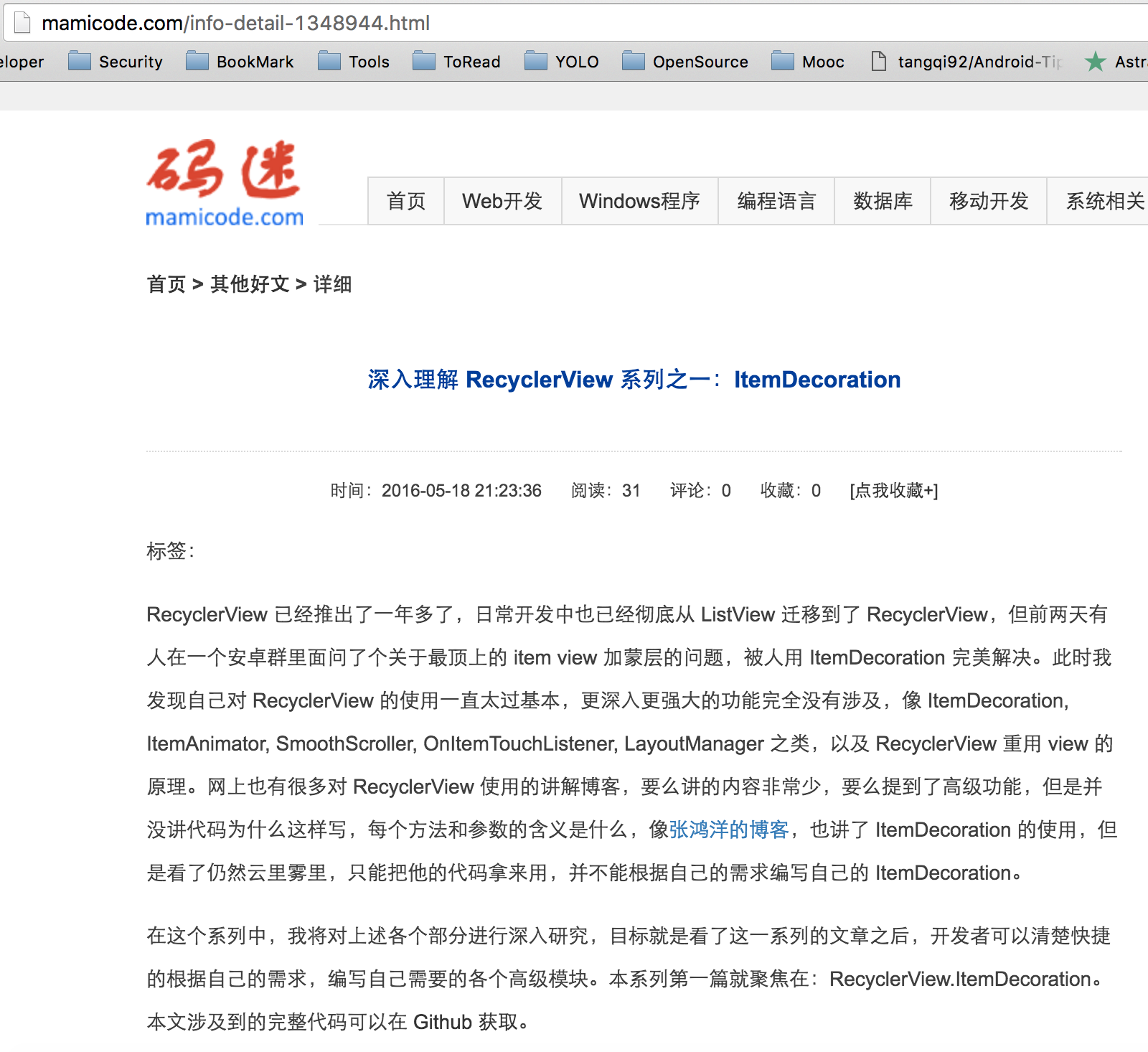This screenshot has width=1148, height=1052.
Task: Open the BookMark bookmarks folder
Action: pos(240,62)
